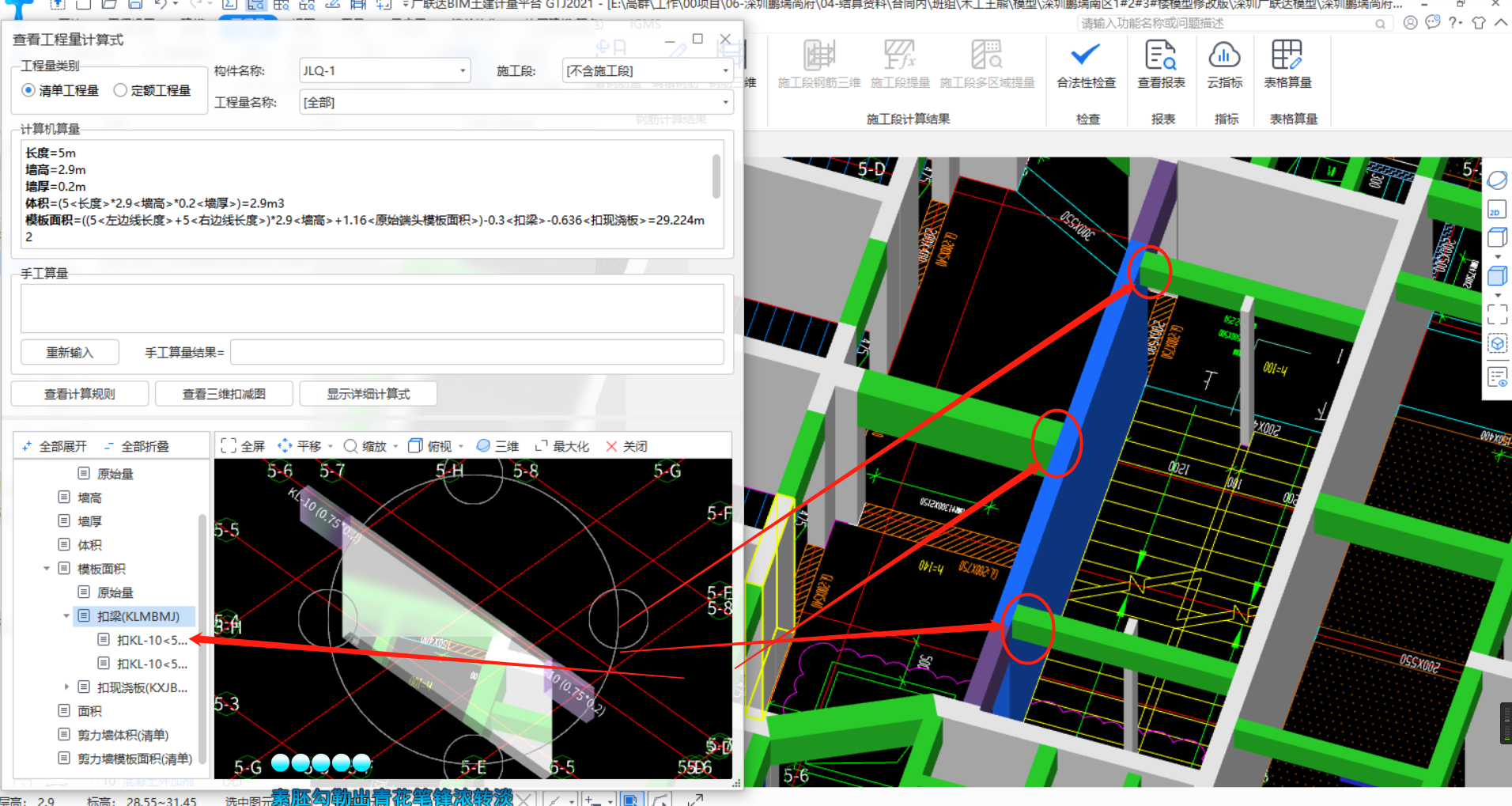Click the 计算机算量 text scrollbar
1512x806 pixels.
click(x=716, y=176)
